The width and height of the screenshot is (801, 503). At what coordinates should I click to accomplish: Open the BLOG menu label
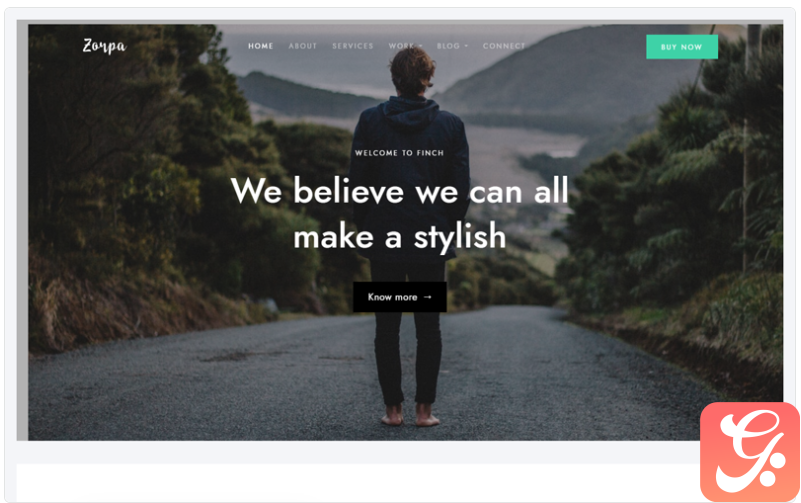tap(448, 46)
